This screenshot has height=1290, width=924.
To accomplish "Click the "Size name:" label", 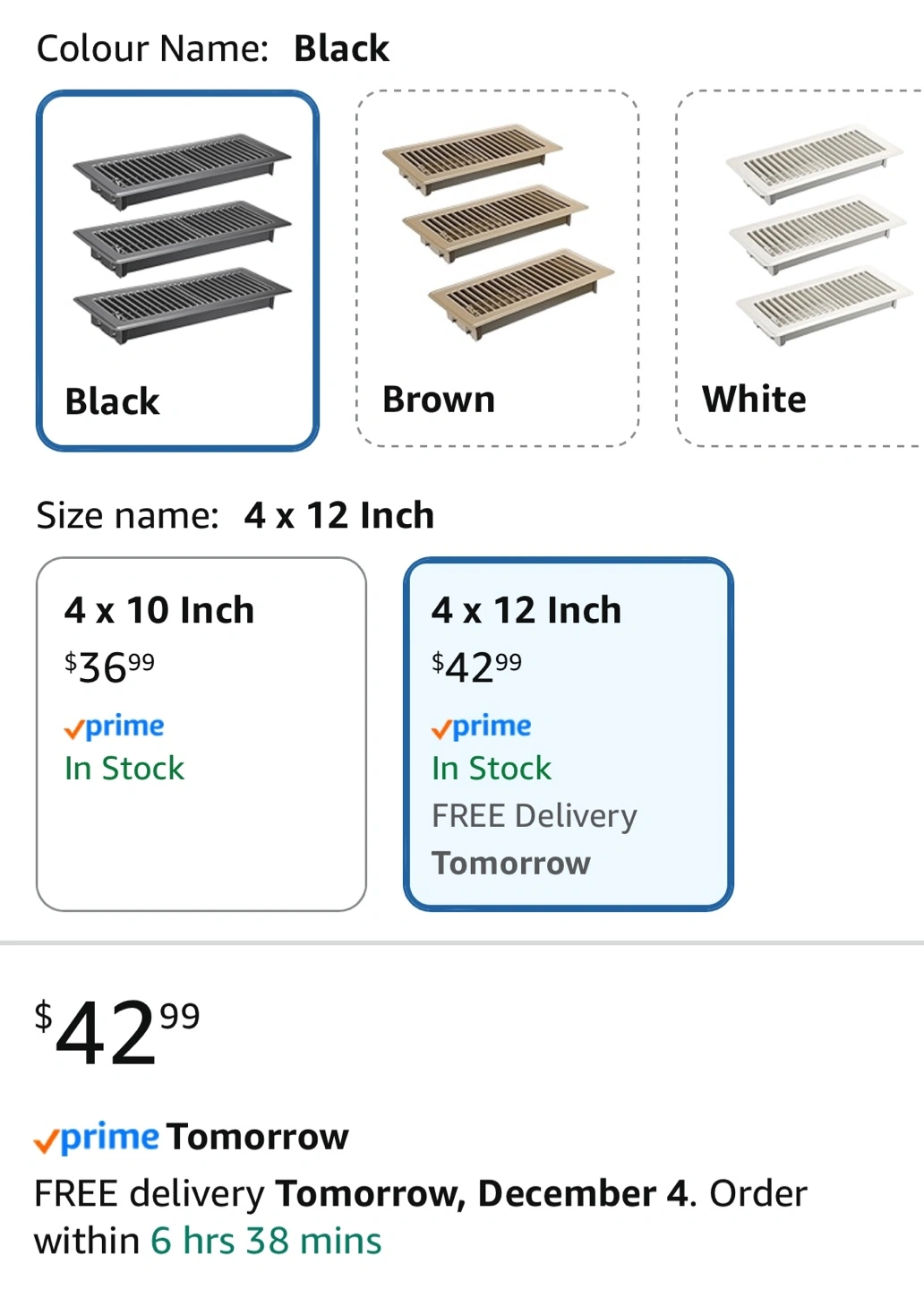I will [127, 516].
